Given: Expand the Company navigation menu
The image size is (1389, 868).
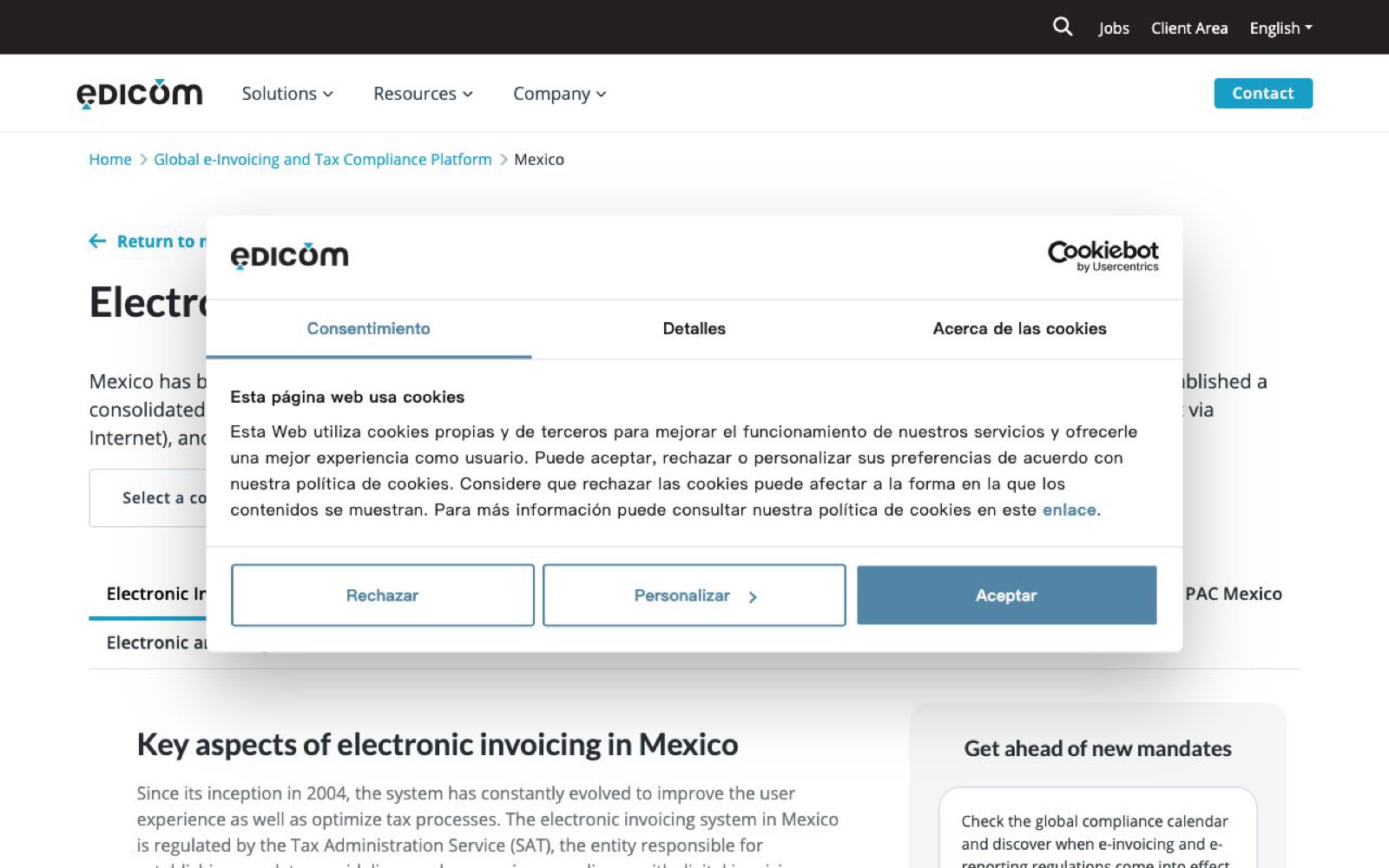Looking at the screenshot, I should (559, 94).
